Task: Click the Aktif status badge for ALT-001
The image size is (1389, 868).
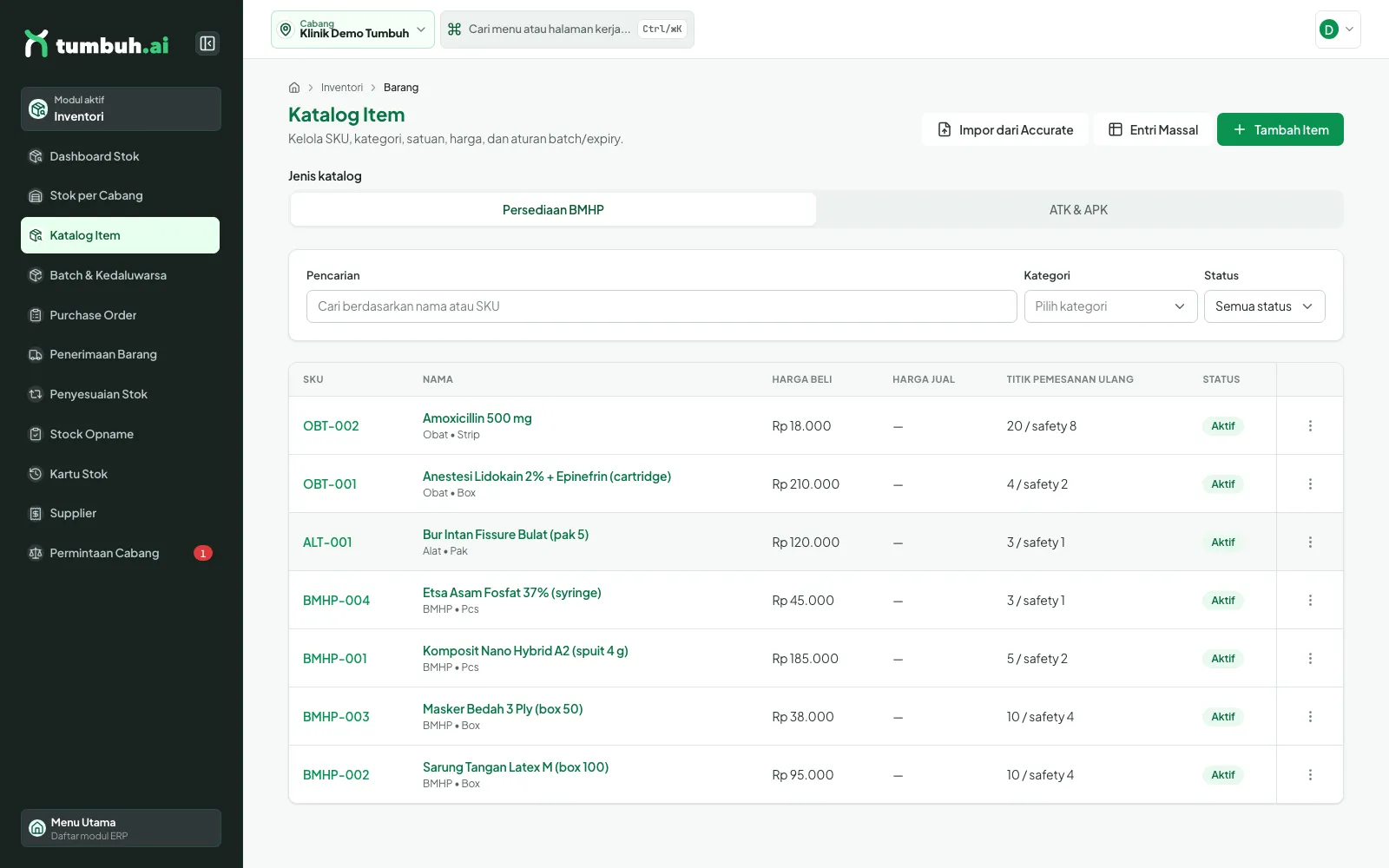Action: coord(1223,542)
